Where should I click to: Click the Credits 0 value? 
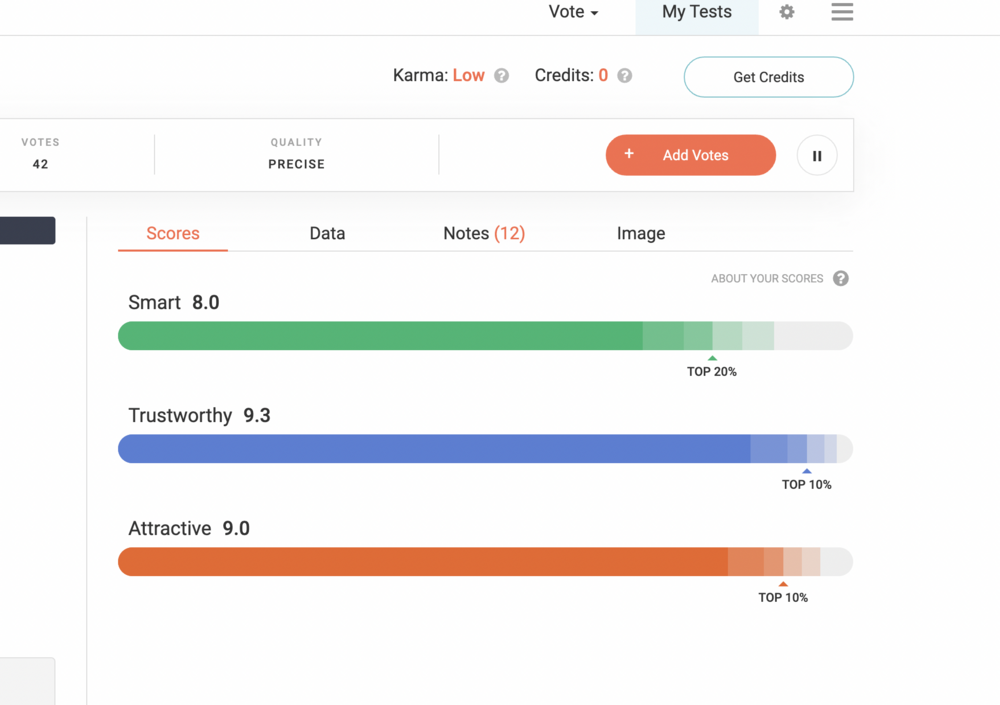coord(603,75)
